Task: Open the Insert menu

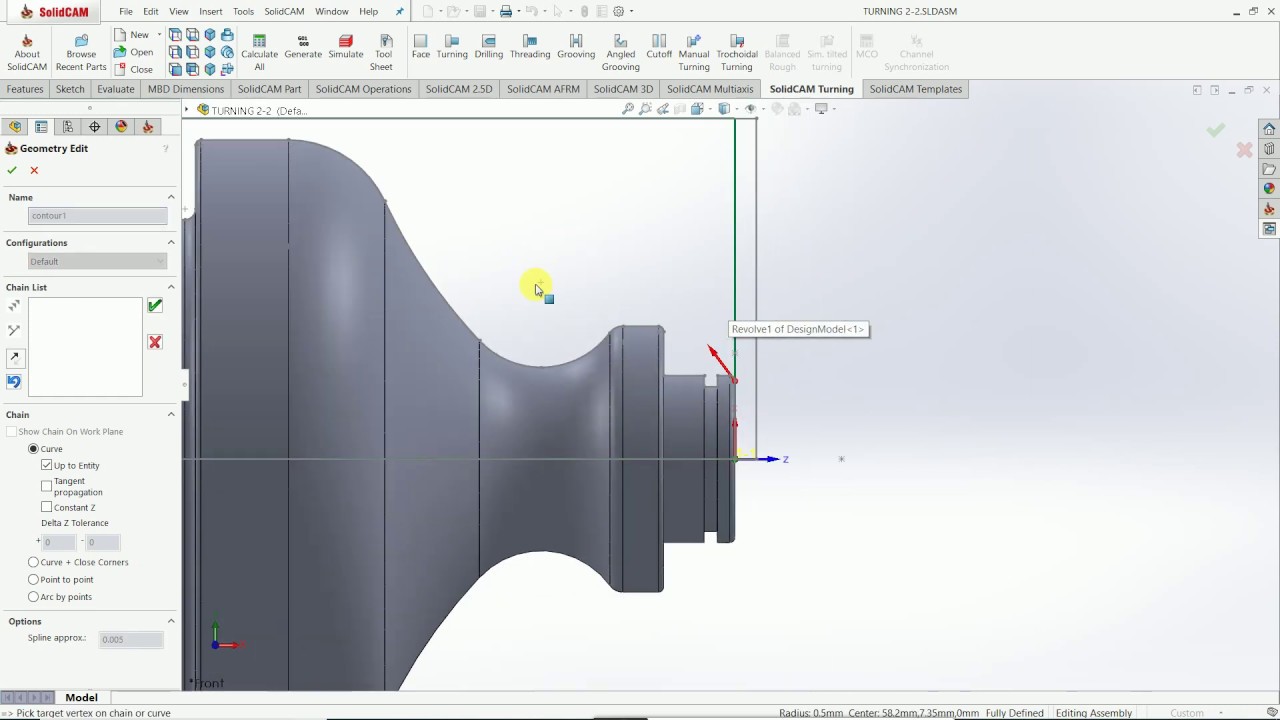Action: [211, 11]
